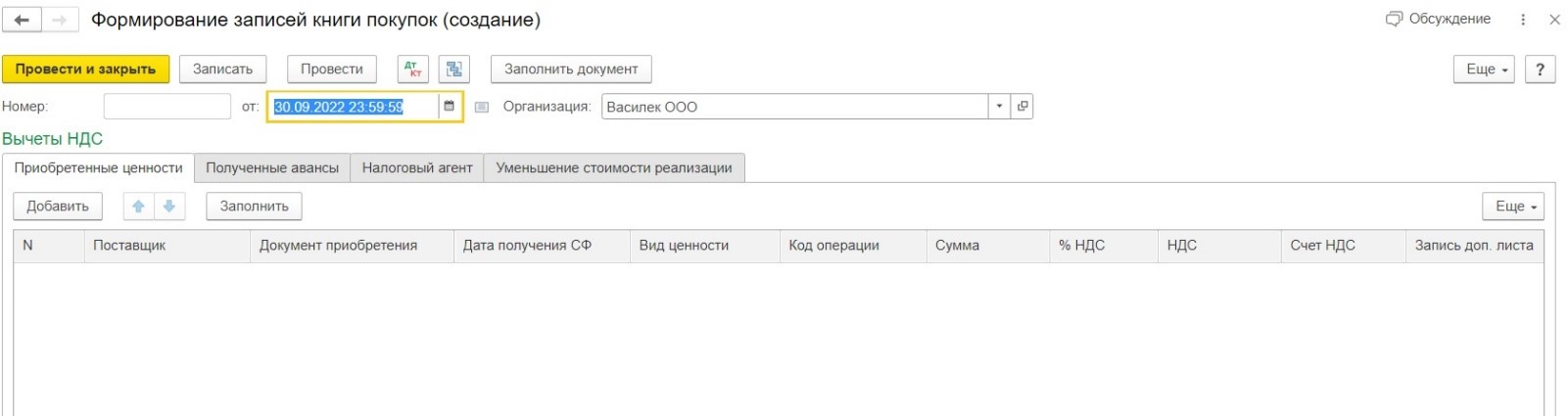Expand the Организация dropdown list
Image resolution: width=1568 pixels, height=416 pixels.
[999, 107]
